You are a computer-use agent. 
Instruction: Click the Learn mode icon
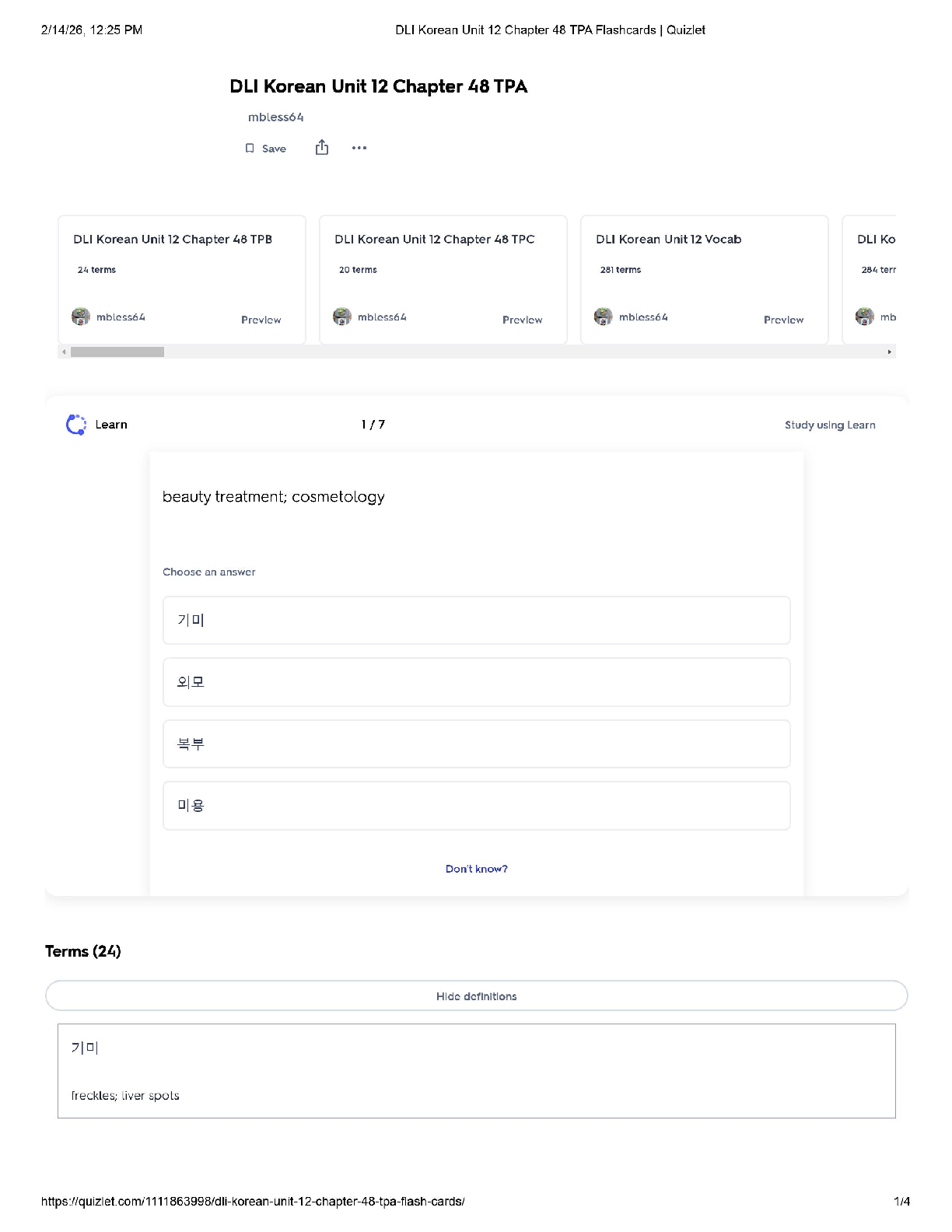click(76, 425)
